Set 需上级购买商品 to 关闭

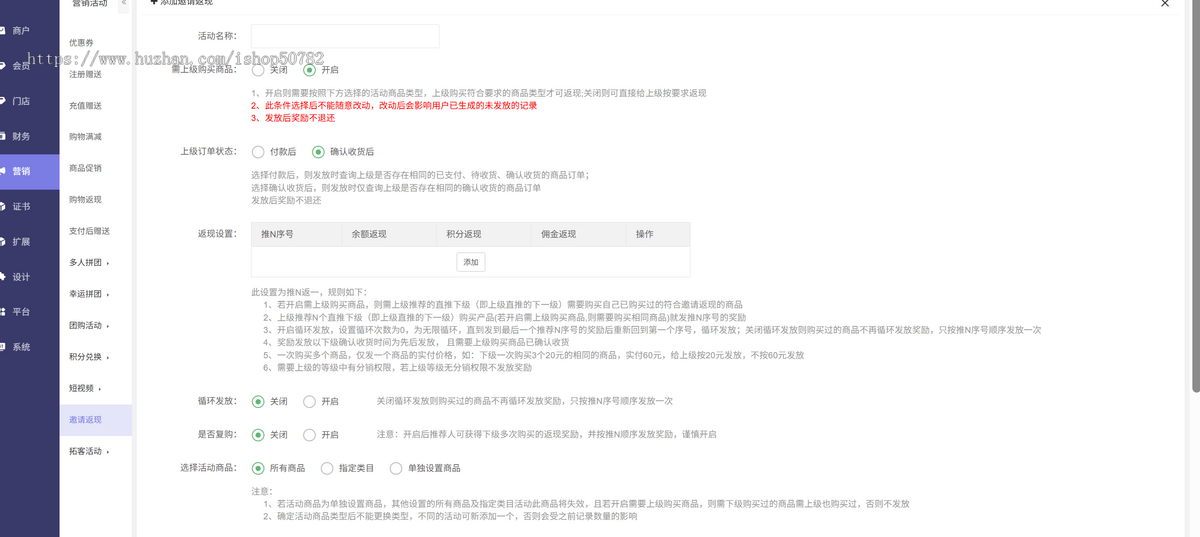270,70
